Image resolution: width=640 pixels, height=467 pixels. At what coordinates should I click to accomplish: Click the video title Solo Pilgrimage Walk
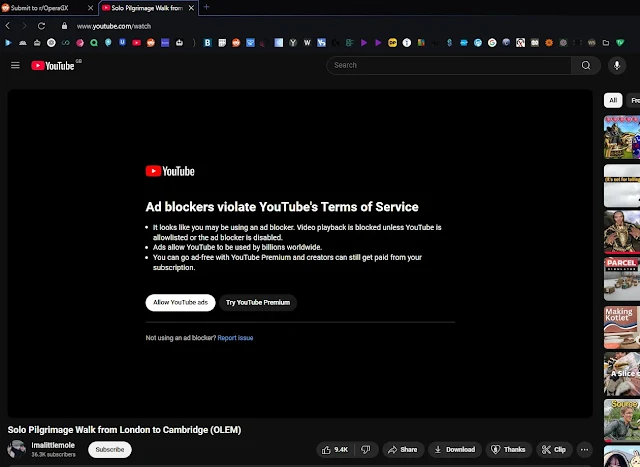(x=124, y=430)
